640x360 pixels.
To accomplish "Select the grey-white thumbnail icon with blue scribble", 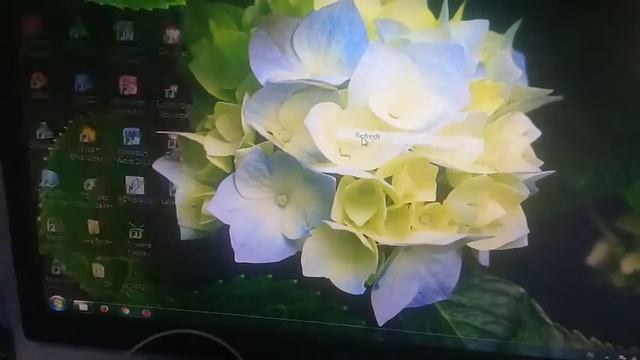I will [134, 185].
